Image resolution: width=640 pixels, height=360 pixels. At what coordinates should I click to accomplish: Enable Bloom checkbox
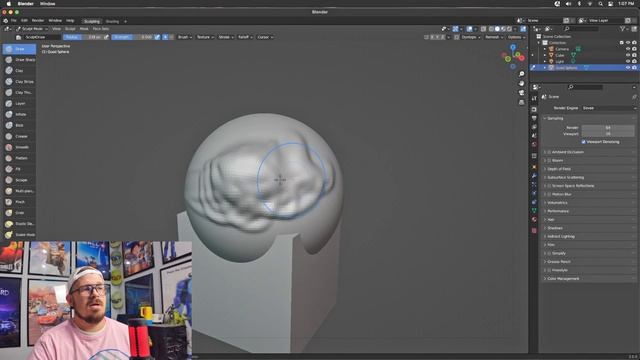click(x=549, y=160)
